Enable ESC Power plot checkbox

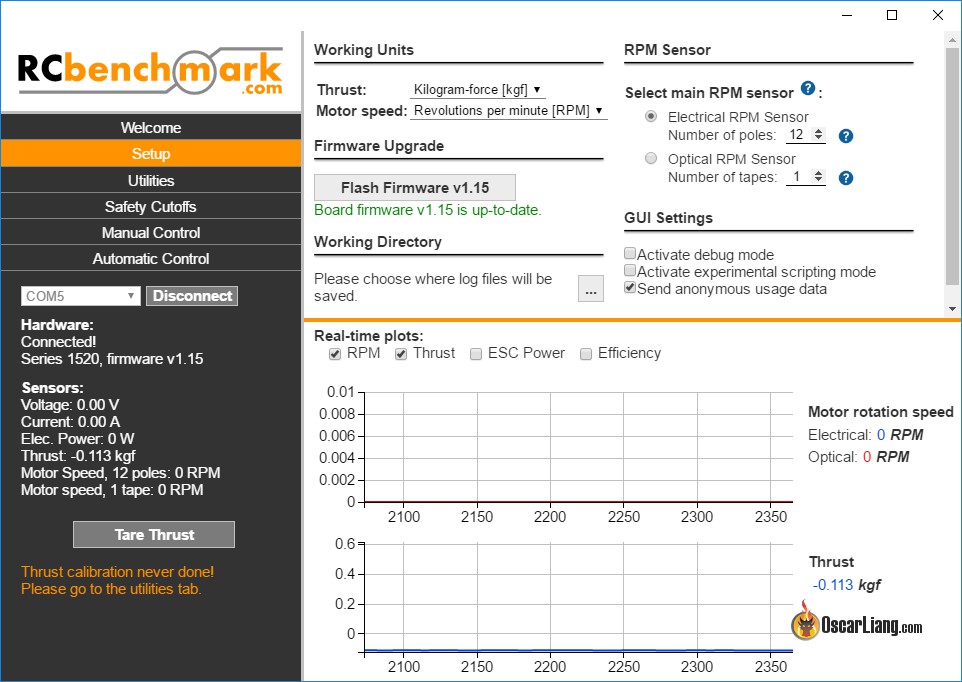(x=475, y=354)
